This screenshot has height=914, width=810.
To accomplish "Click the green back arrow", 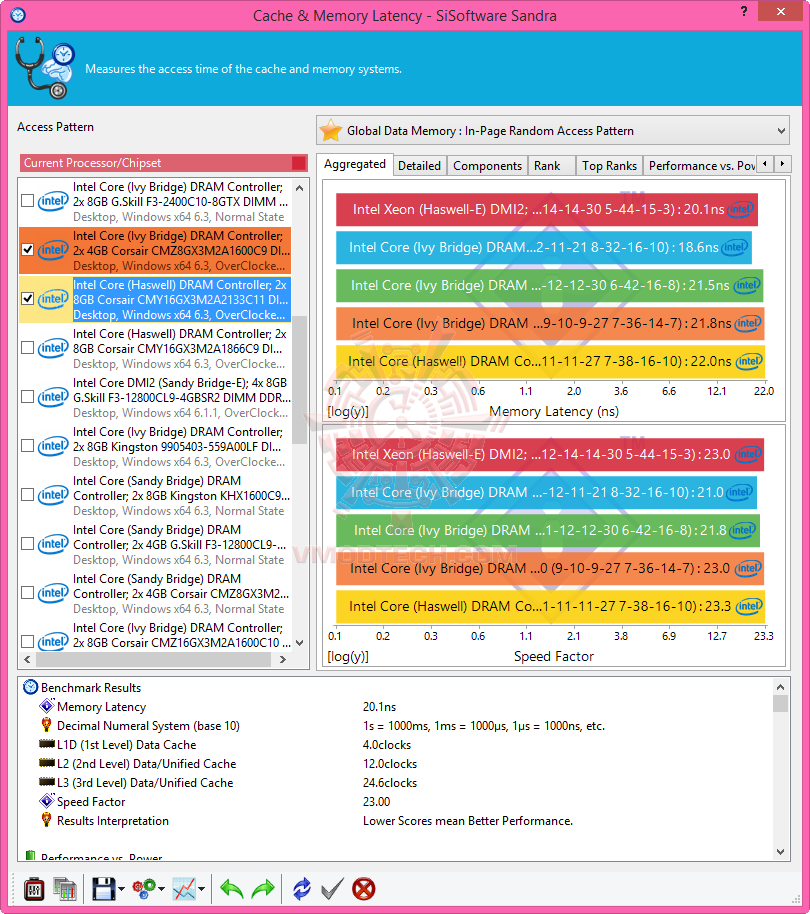I will 231,890.
